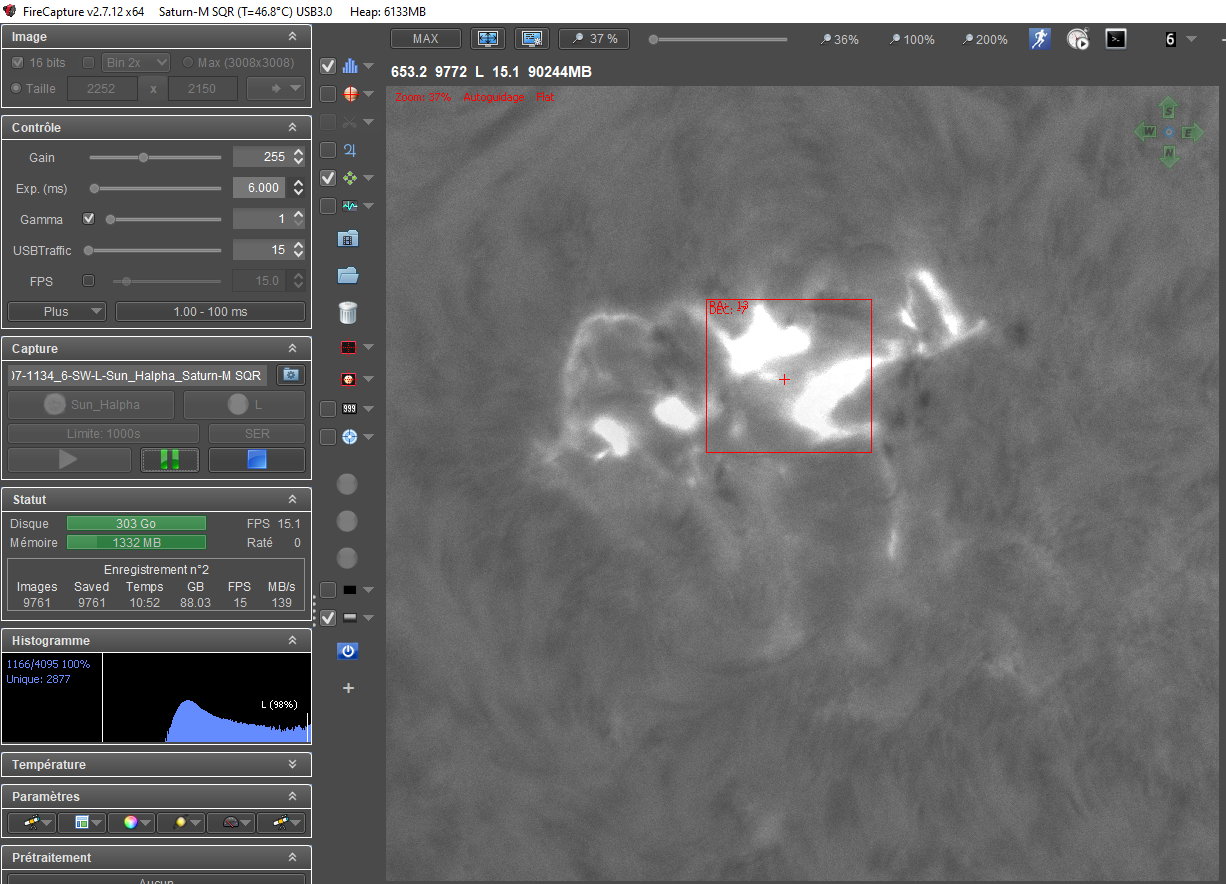The height and width of the screenshot is (884, 1226).
Task: Click the blue power button icon
Action: 348,651
